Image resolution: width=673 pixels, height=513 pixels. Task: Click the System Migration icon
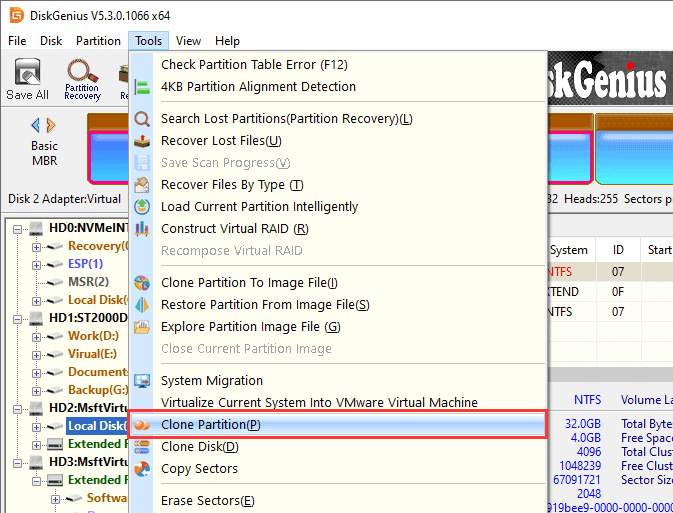[142, 381]
